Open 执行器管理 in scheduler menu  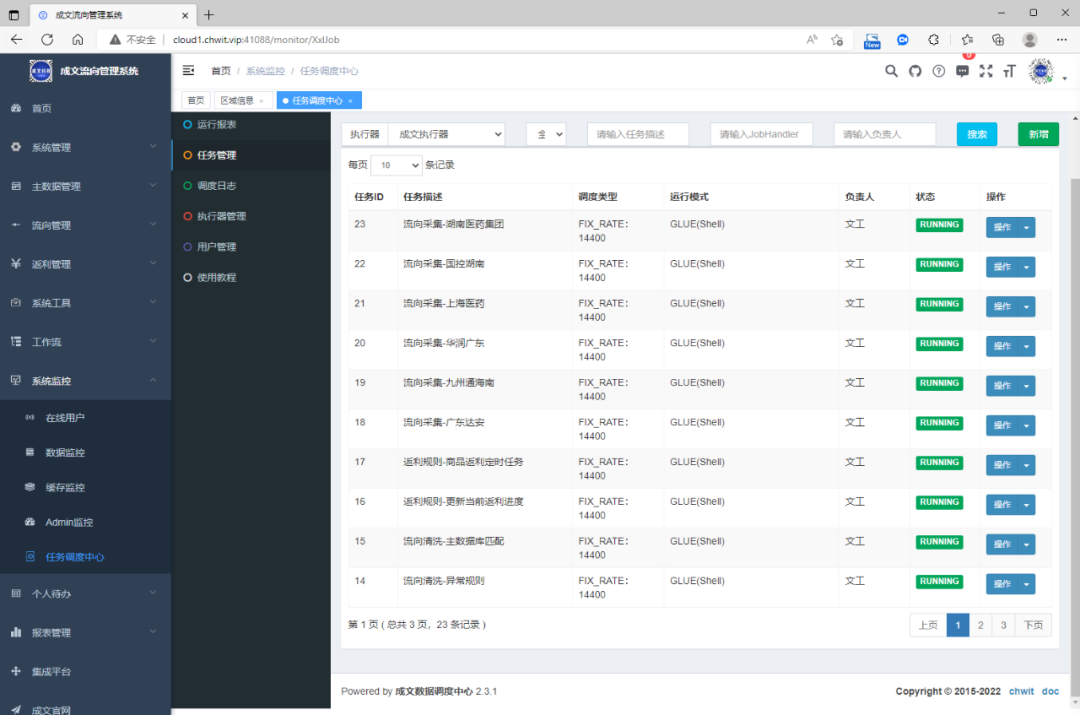pyautogui.click(x=251, y=216)
